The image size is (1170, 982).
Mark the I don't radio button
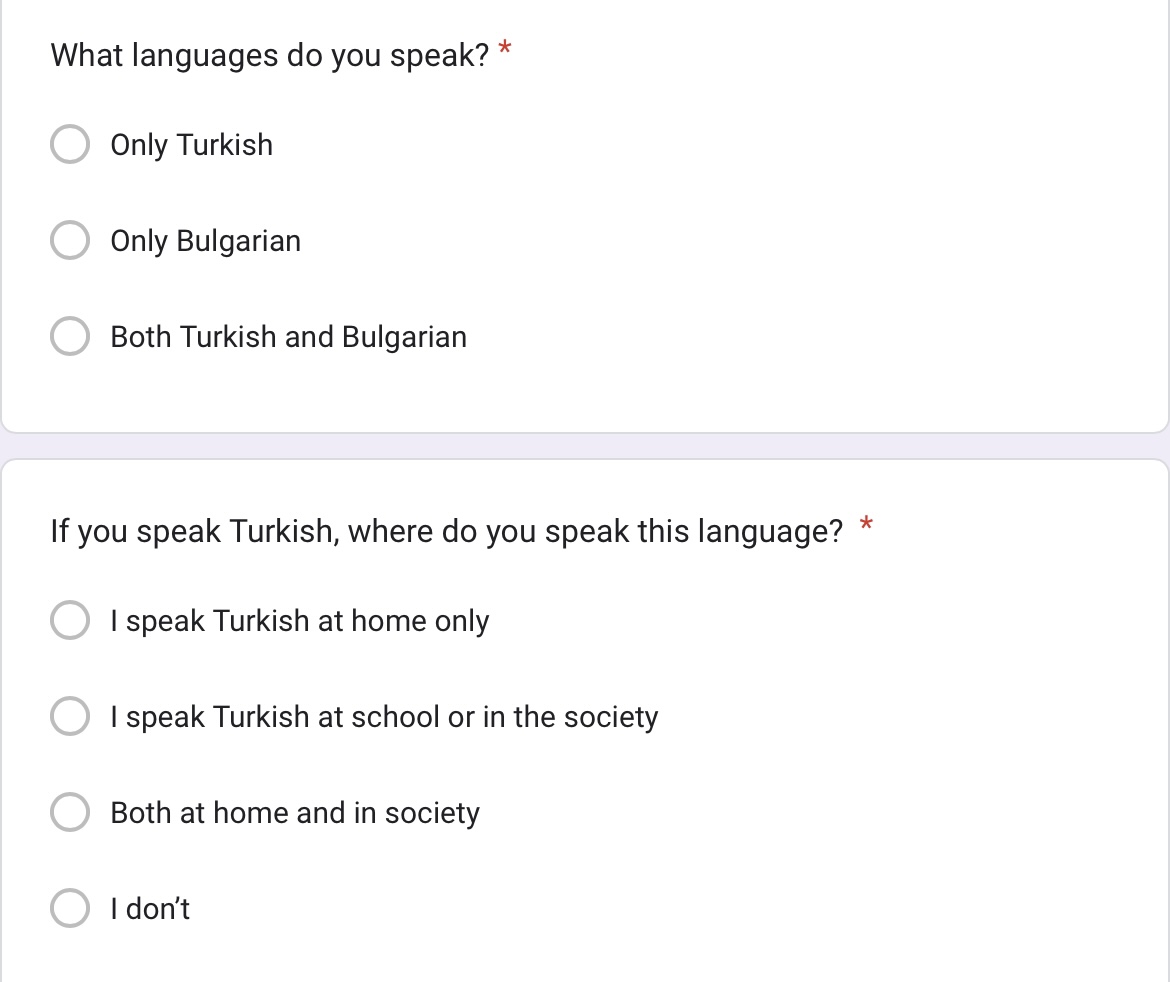70,908
